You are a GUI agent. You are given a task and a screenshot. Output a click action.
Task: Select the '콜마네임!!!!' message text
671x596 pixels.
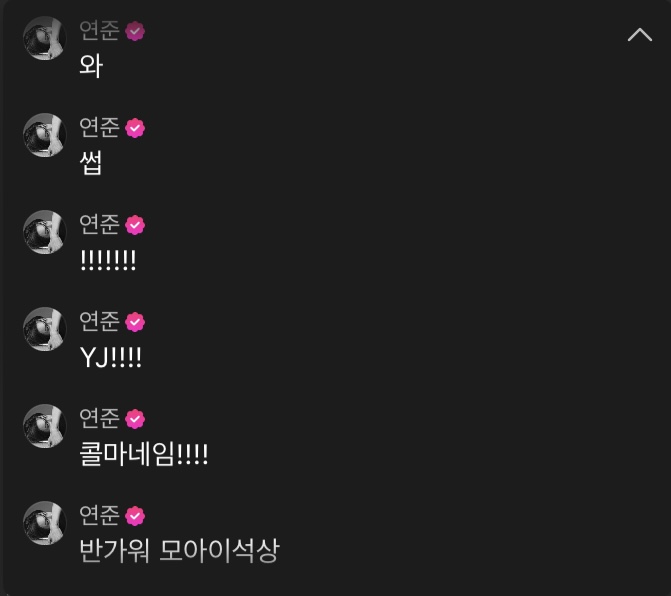click(143, 454)
